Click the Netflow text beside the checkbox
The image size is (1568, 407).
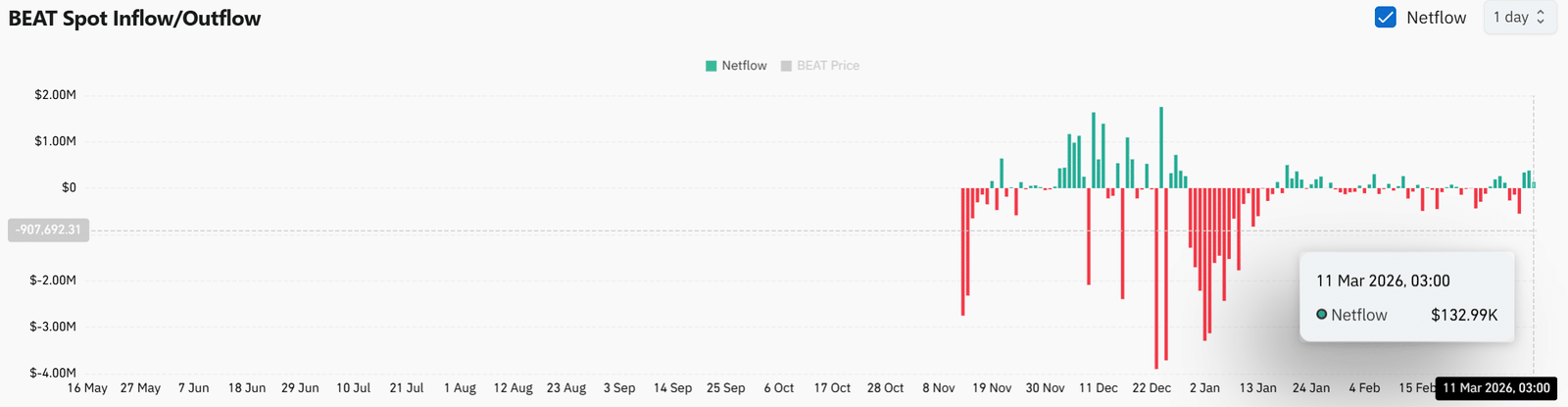(1436, 18)
